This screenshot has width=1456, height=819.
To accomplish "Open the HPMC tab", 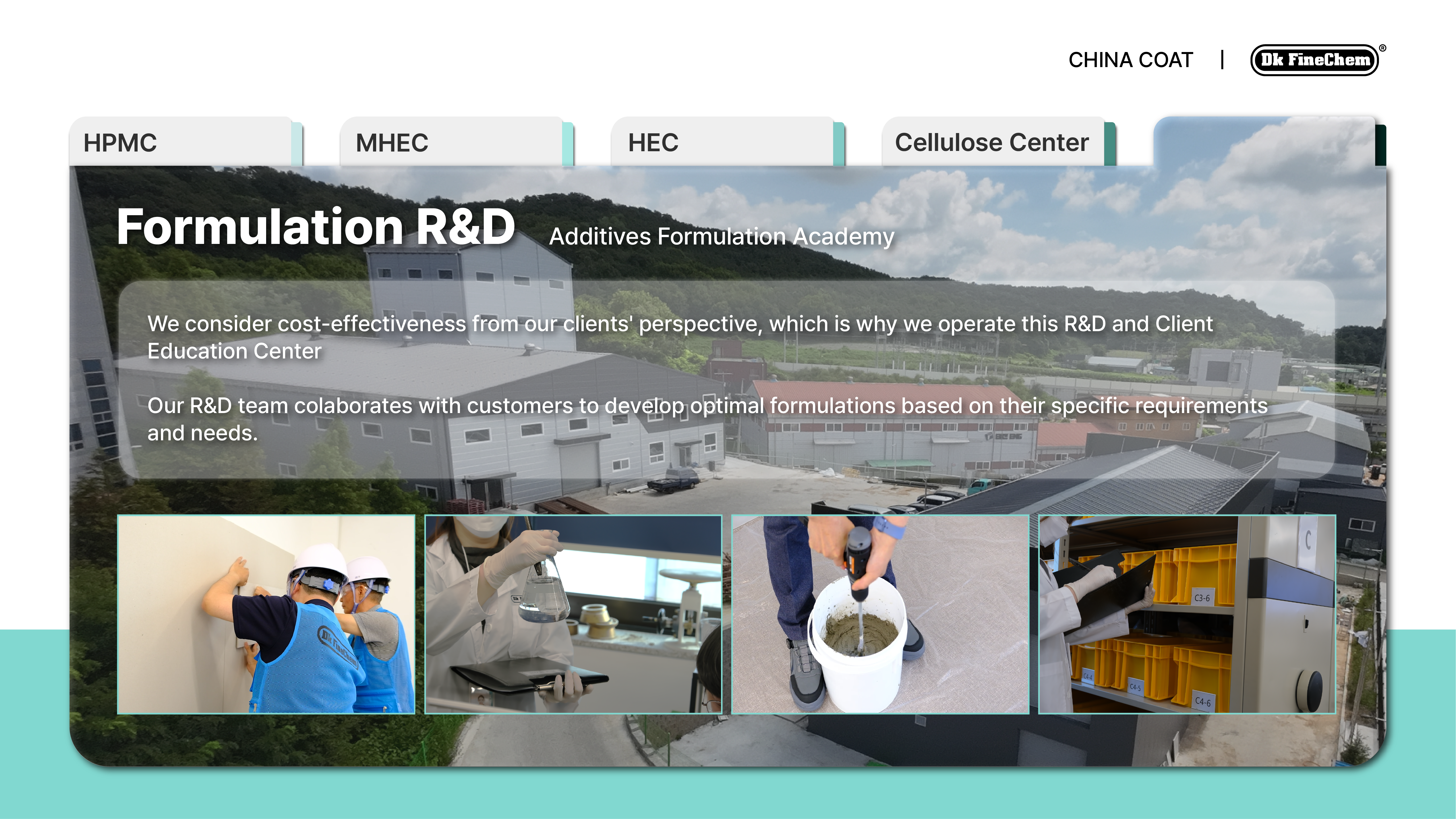I will pos(181,141).
